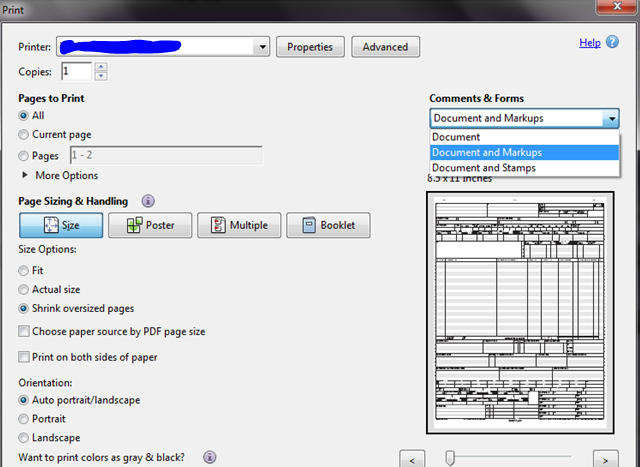640x467 pixels.
Task: Go to next preview page arrow
Action: click(x=601, y=458)
